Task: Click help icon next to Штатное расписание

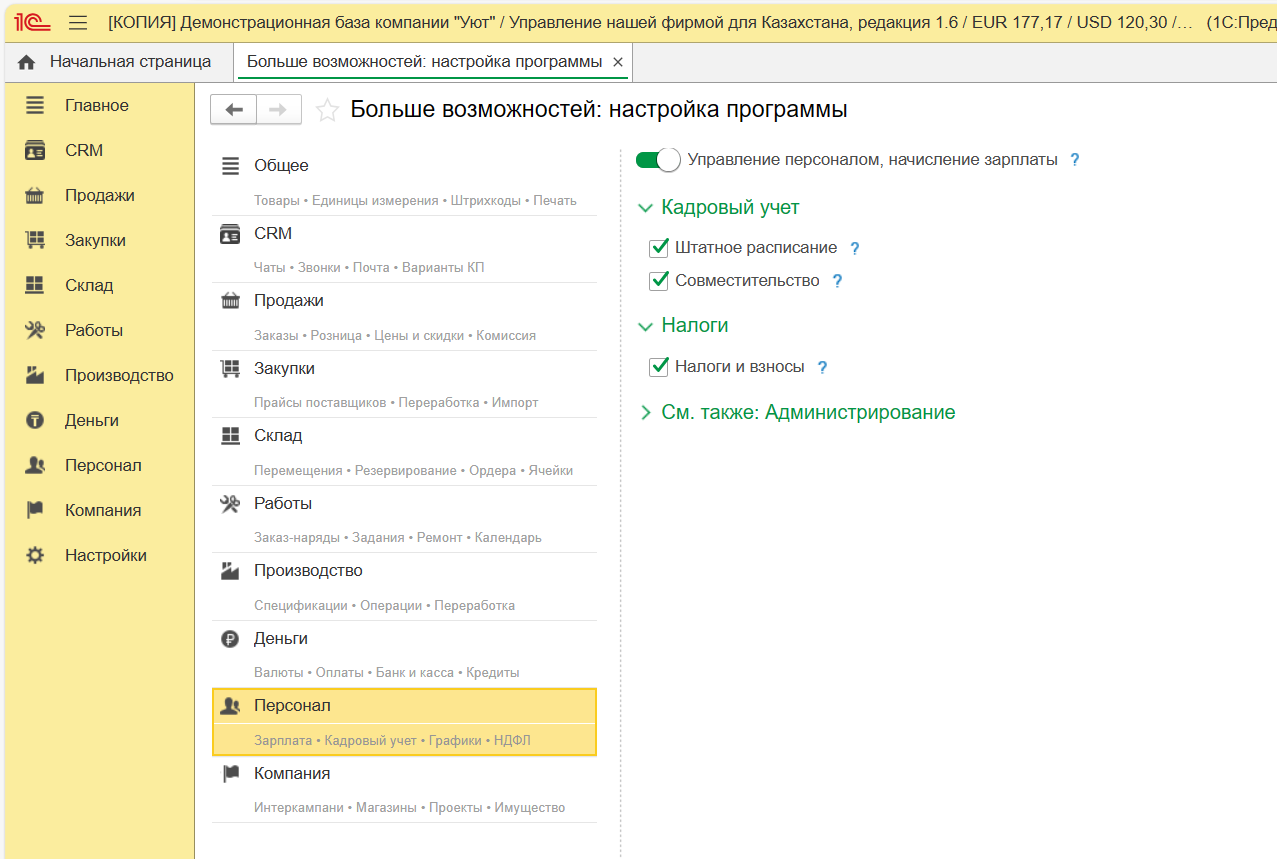Action: (x=855, y=249)
